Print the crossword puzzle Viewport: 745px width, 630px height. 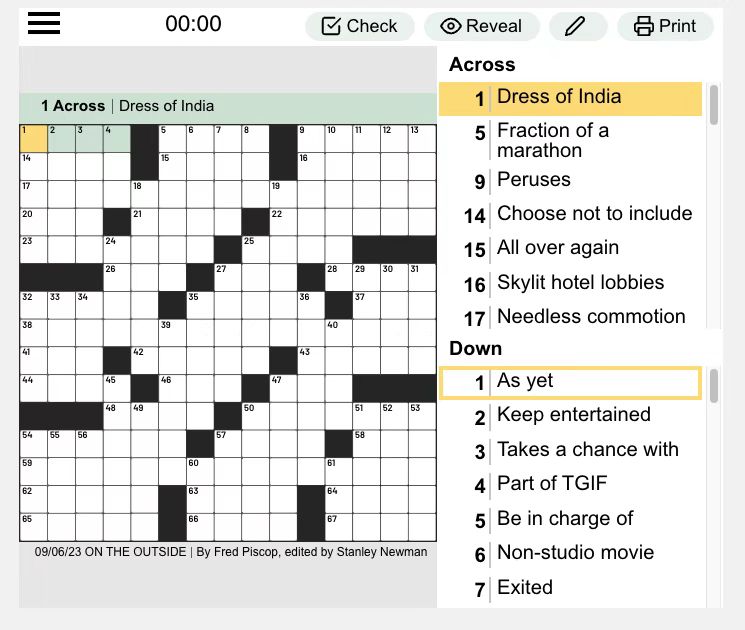tap(665, 26)
